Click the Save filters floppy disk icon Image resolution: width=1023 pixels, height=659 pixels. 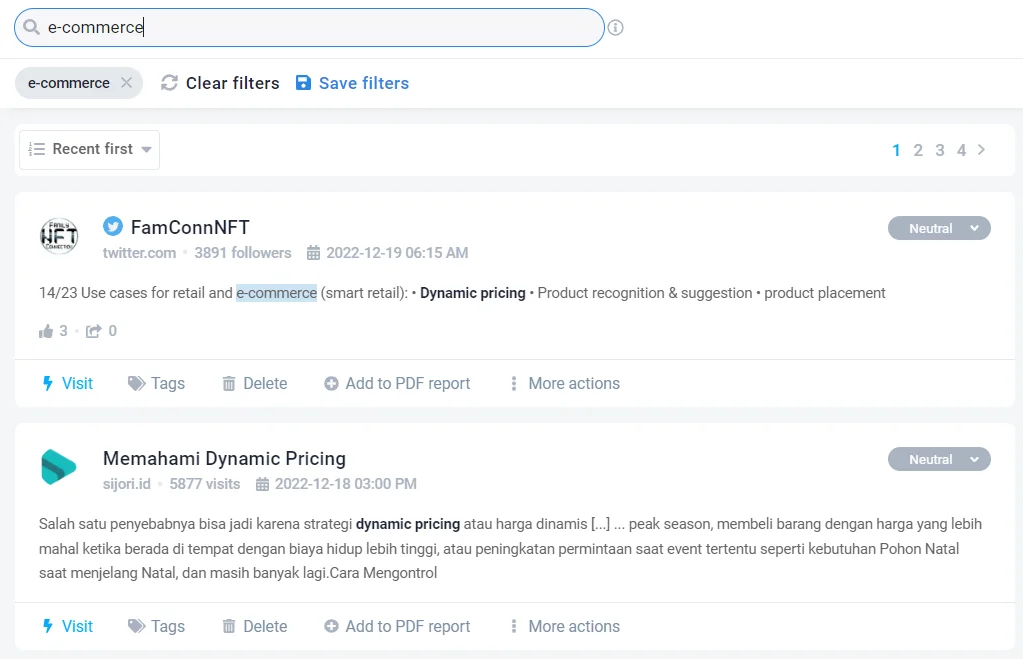click(x=303, y=83)
